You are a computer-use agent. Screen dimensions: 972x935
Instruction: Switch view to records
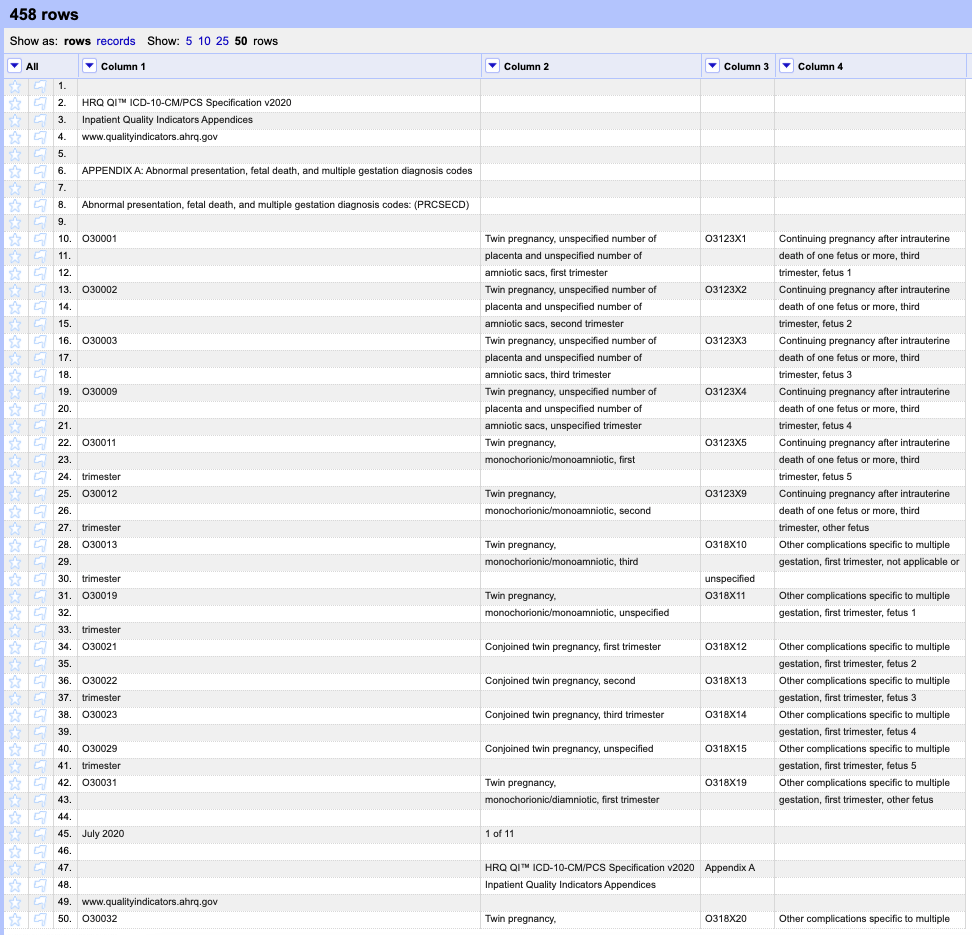click(116, 41)
